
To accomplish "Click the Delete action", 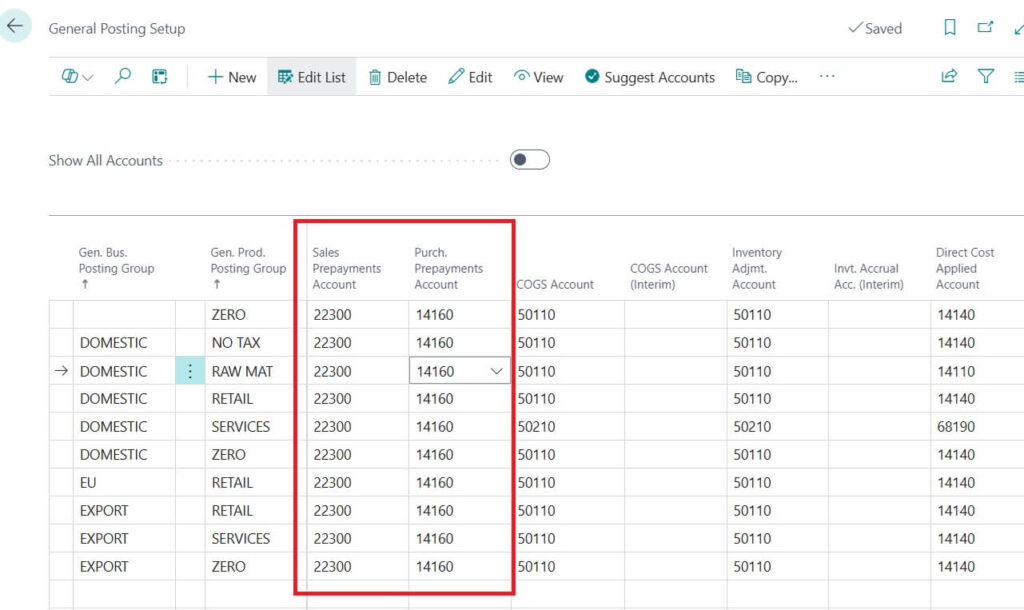I will (397, 77).
